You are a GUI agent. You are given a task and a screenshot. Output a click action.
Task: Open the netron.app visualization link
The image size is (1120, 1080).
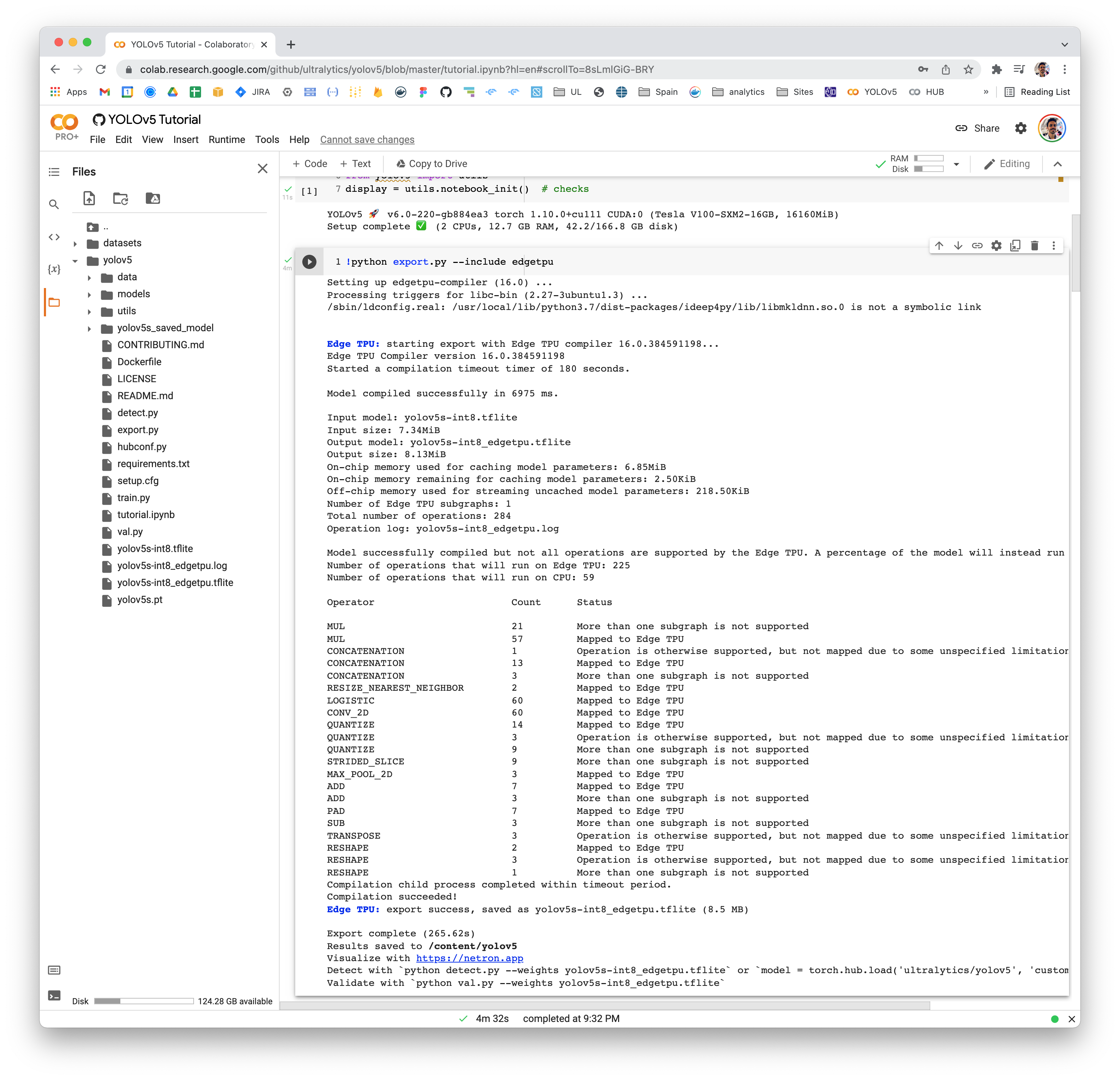tap(470, 958)
